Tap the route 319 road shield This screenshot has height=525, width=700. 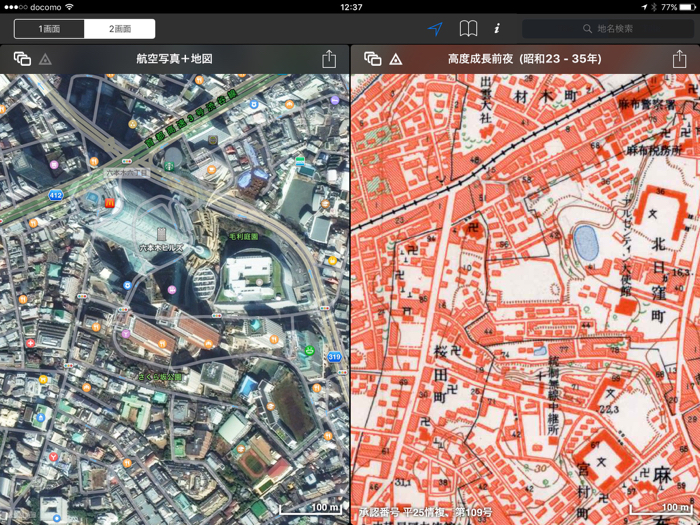coord(334,356)
